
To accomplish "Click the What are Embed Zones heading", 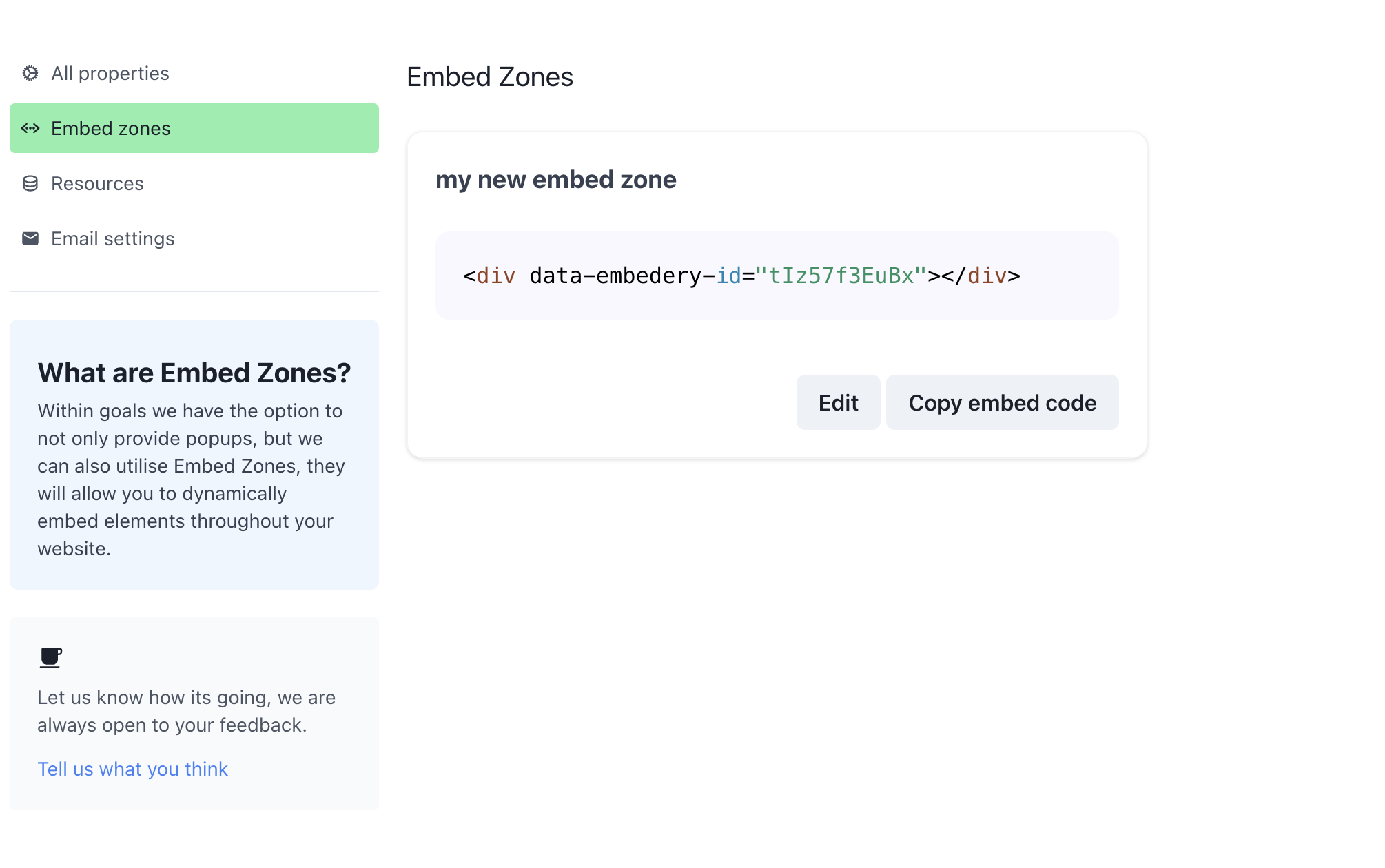I will click(194, 373).
